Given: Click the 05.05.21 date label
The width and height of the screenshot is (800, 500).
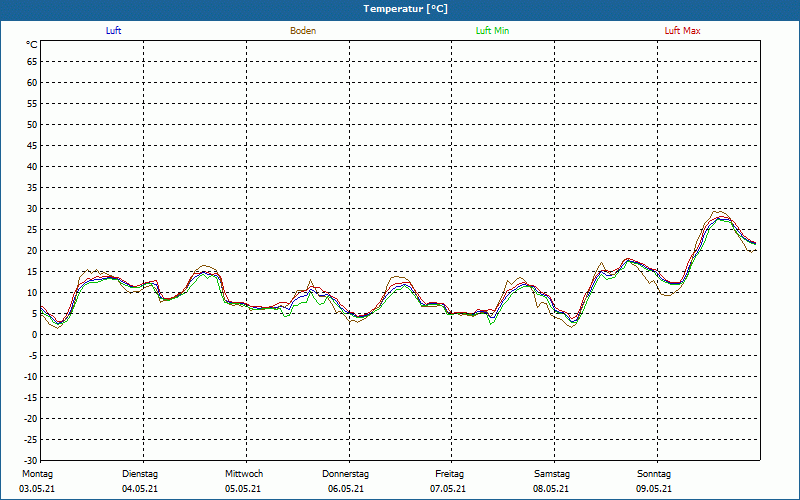Looking at the screenshot, I should pos(243,489).
